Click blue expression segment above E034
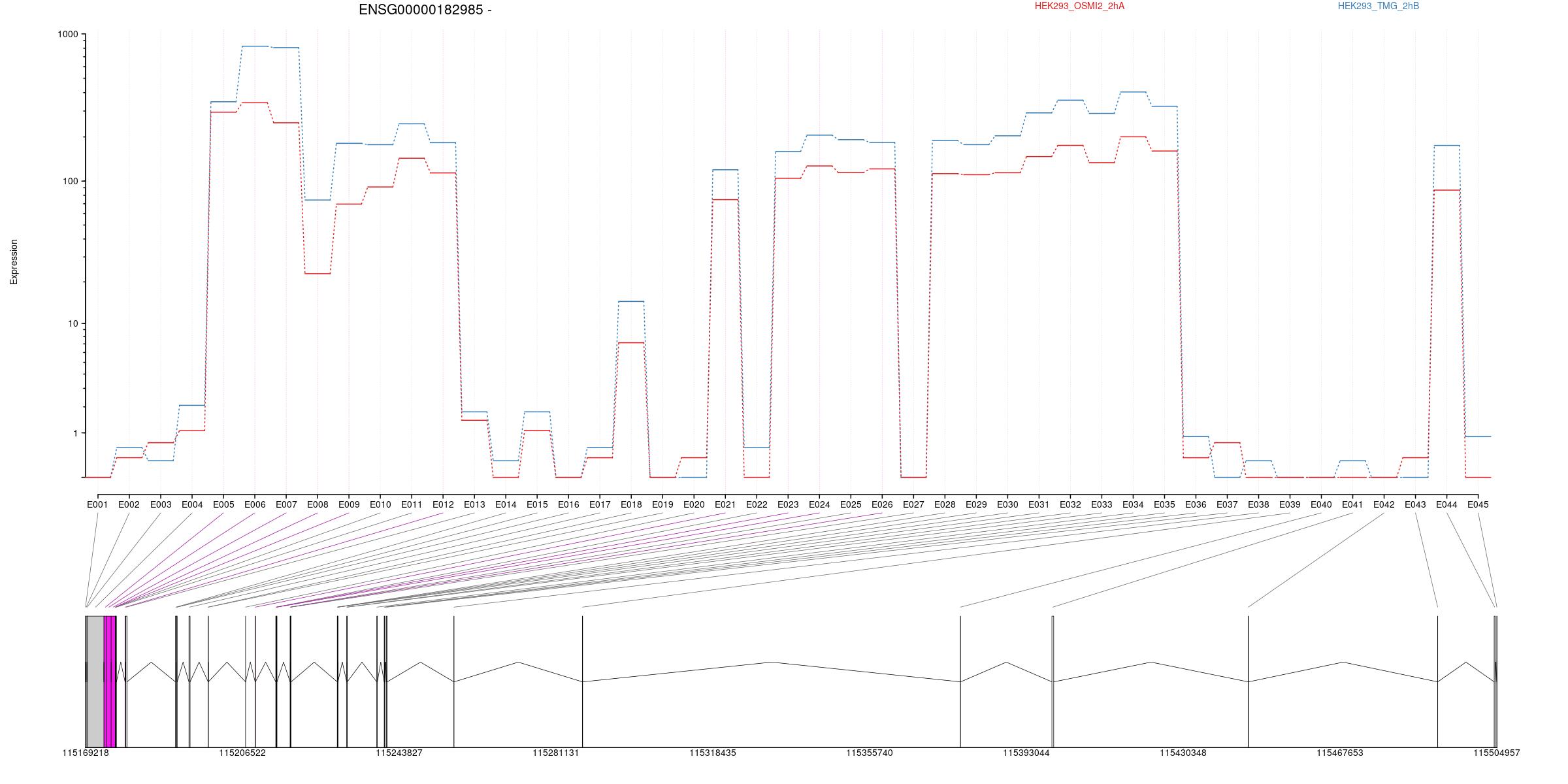Viewport: 1568px width, 784px height. pos(1133,92)
